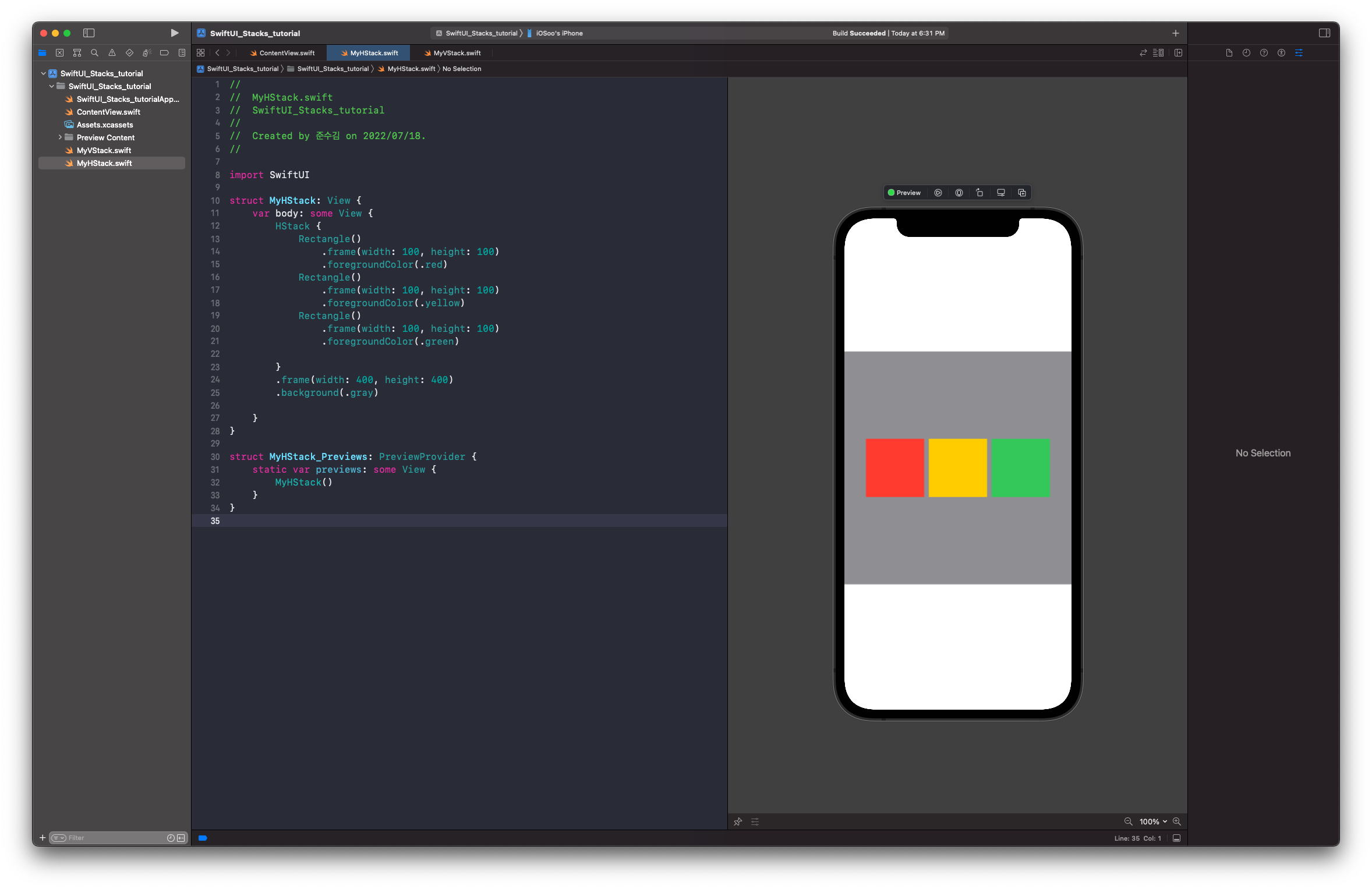Image resolution: width=1372 pixels, height=889 pixels.
Task: Open the breakpoint navigator icon
Action: (x=164, y=53)
